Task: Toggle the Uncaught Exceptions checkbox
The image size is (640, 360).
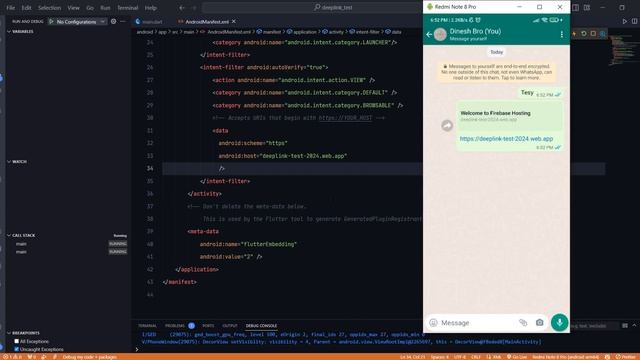Action: coord(17,349)
